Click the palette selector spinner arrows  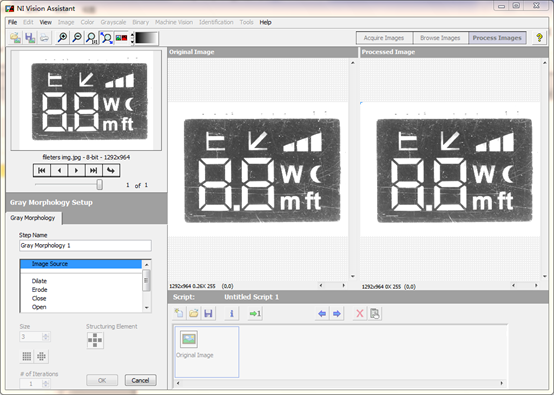[x=132, y=38]
